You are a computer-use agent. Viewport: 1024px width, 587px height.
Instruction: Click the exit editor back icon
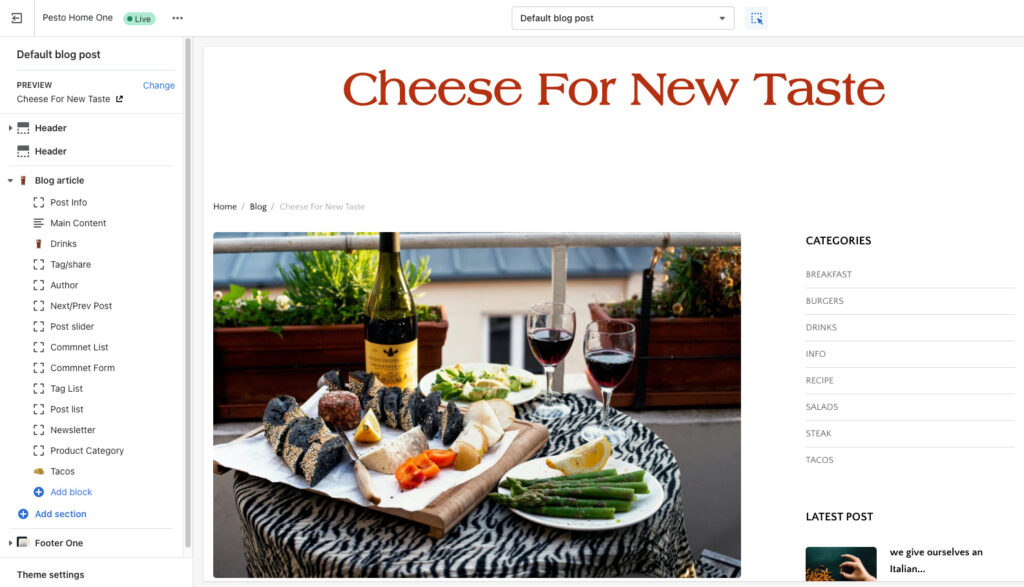tap(17, 18)
